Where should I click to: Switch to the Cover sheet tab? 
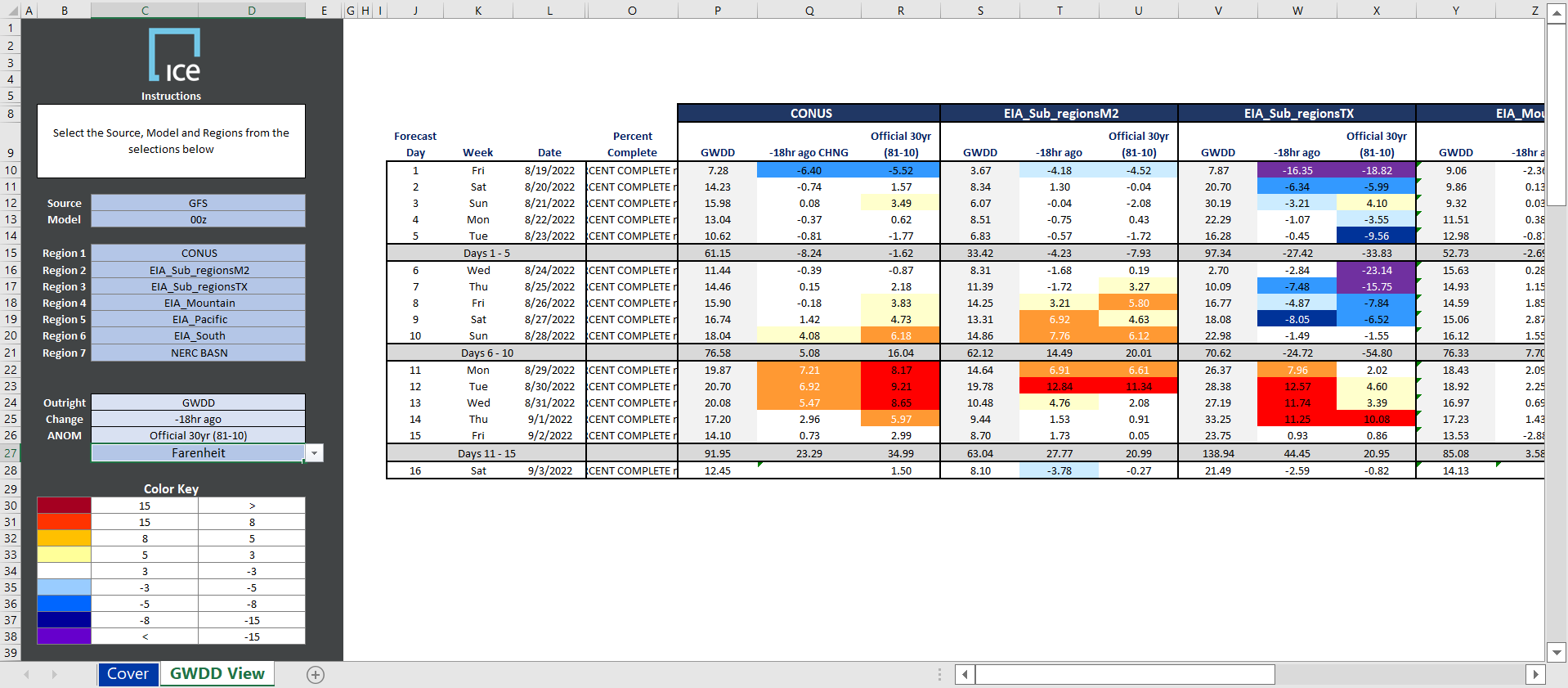[x=128, y=674]
